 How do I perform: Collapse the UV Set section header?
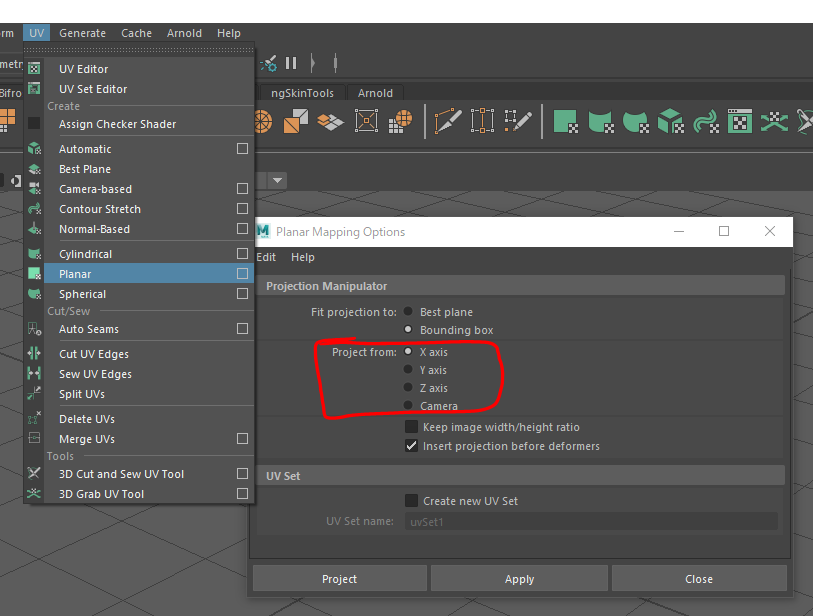(521, 475)
